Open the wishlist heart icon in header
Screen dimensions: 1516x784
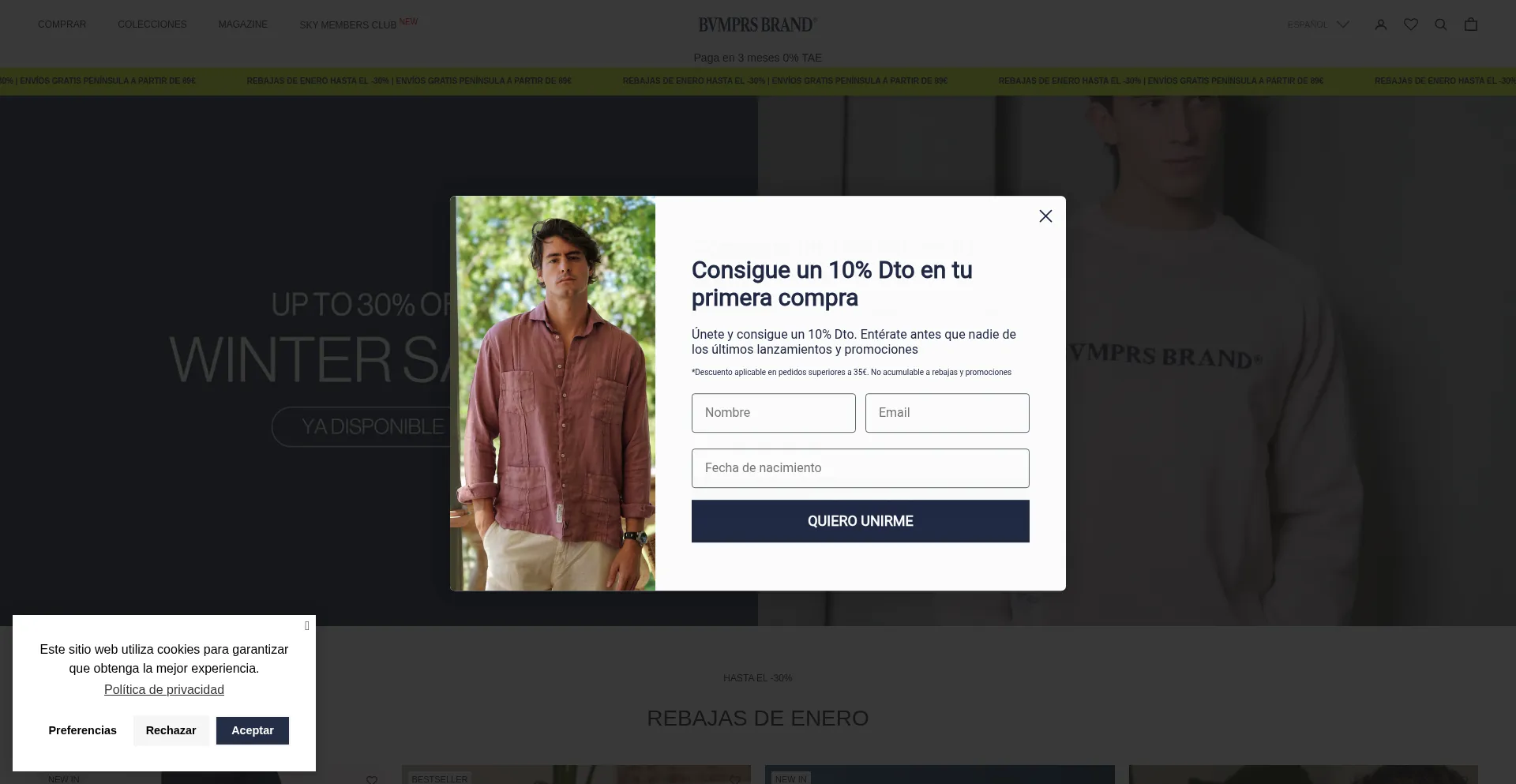pos(1411,24)
